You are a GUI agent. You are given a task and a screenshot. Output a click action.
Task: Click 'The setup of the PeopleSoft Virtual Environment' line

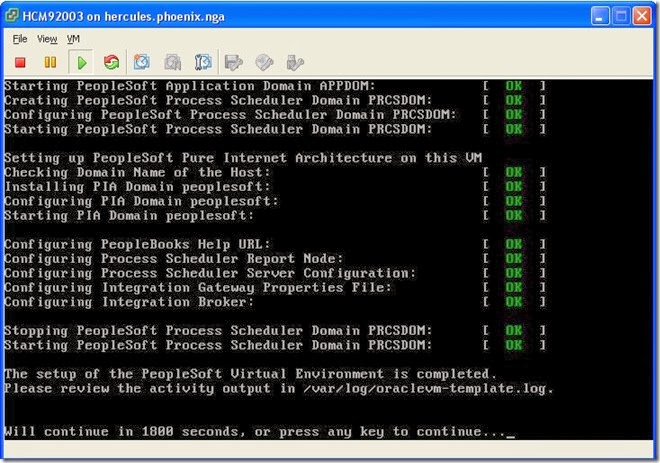(x=250, y=374)
